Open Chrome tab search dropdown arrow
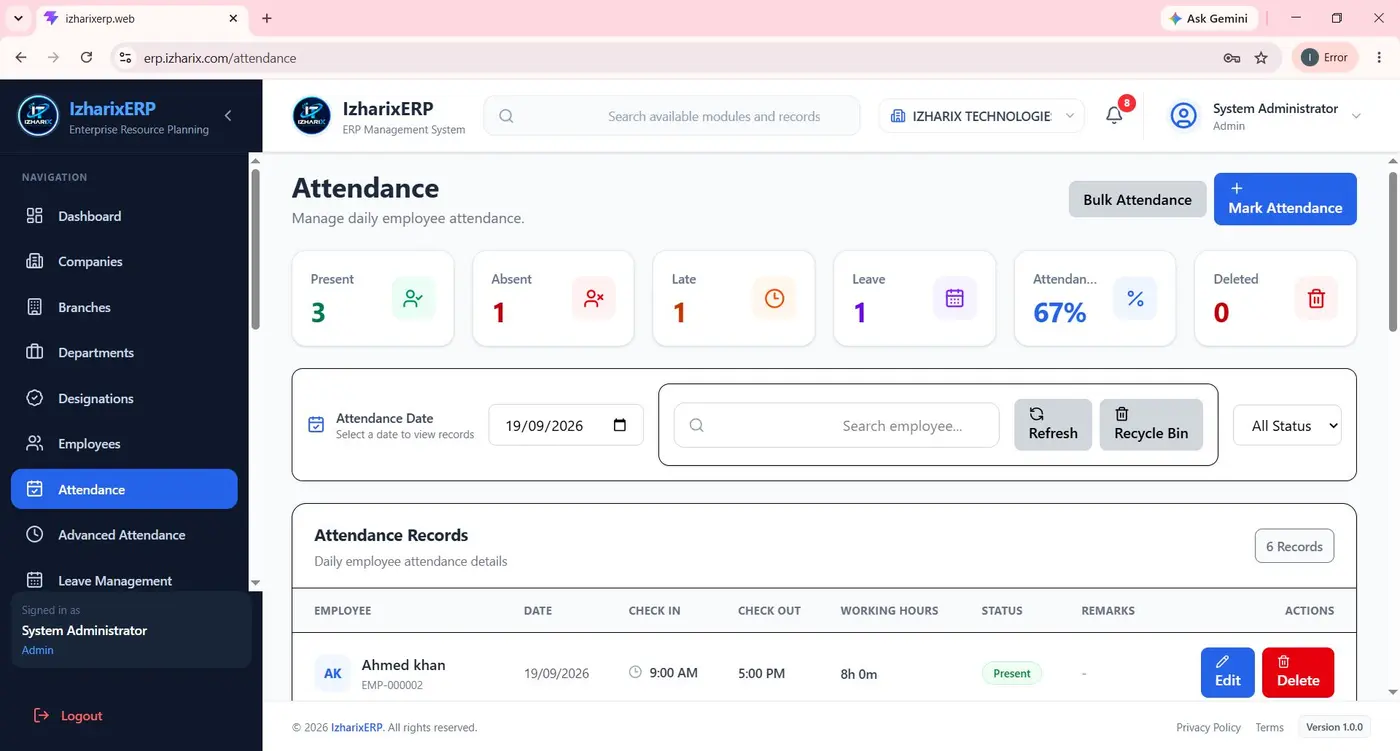The image size is (1400, 751). pos(18,18)
